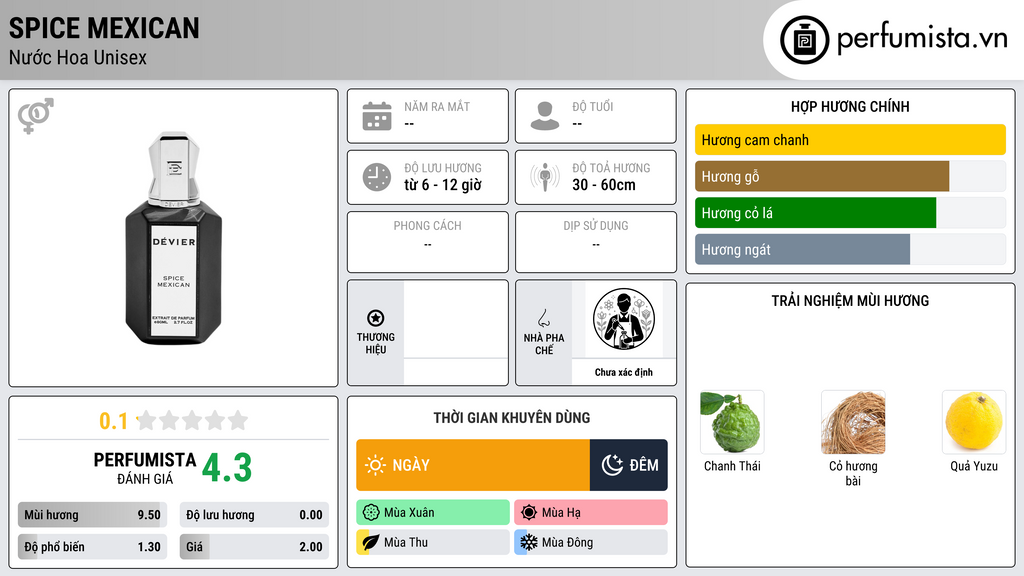The image size is (1024, 576).
Task: Click the Mùa Hạ season label
Action: 561,513
